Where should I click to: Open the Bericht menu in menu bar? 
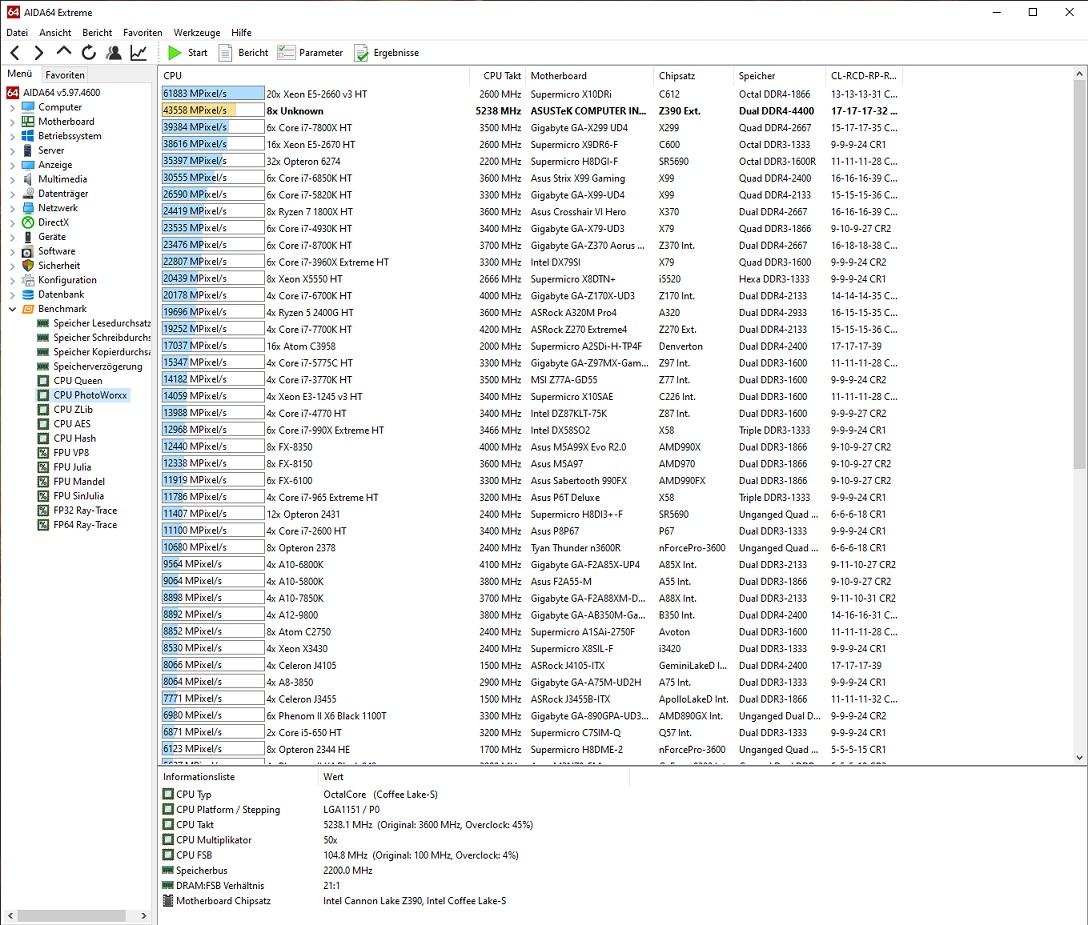97,33
